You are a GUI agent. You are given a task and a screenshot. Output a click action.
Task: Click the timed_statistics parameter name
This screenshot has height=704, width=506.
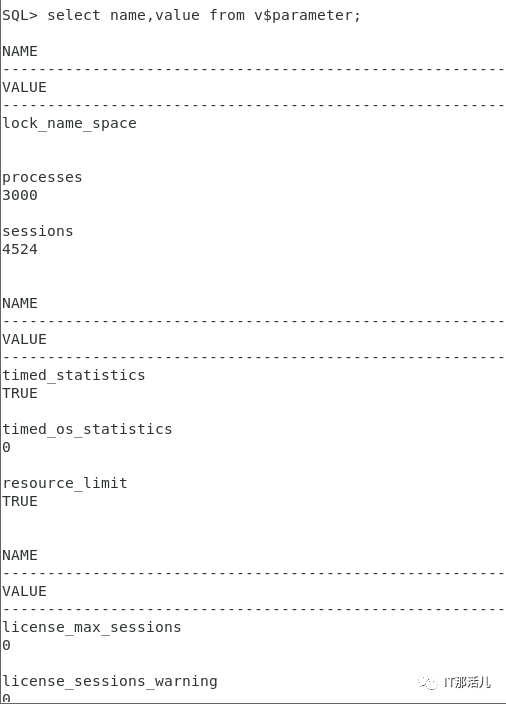(x=74, y=375)
